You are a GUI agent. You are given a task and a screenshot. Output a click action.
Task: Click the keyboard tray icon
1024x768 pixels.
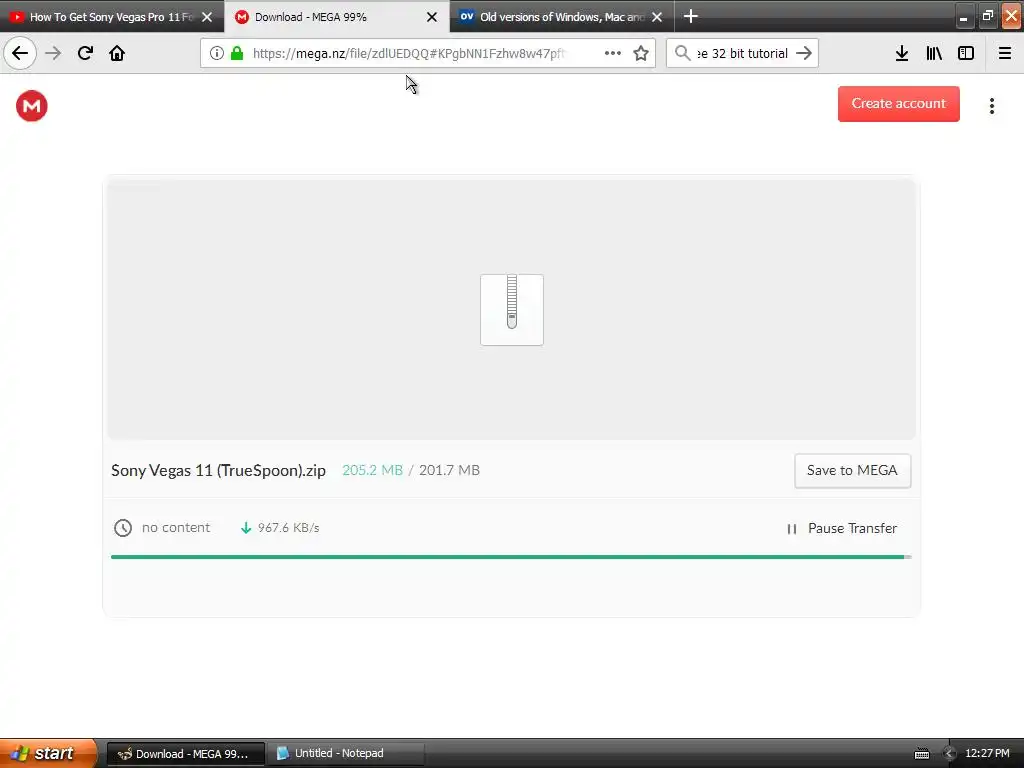tap(921, 754)
